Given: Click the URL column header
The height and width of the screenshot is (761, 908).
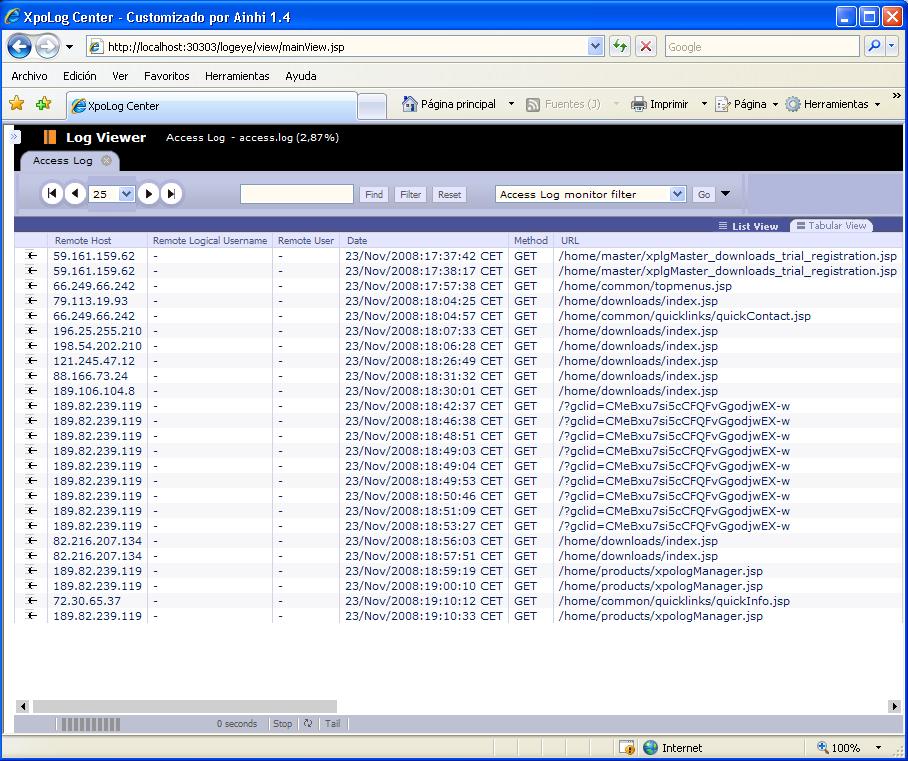Looking at the screenshot, I should click(570, 240).
